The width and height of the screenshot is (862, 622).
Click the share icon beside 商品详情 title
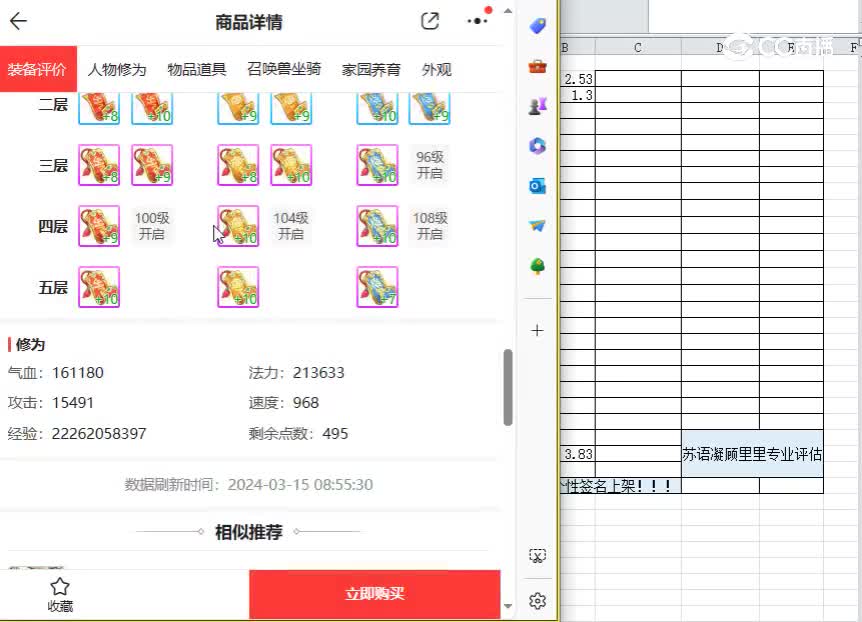pos(429,20)
